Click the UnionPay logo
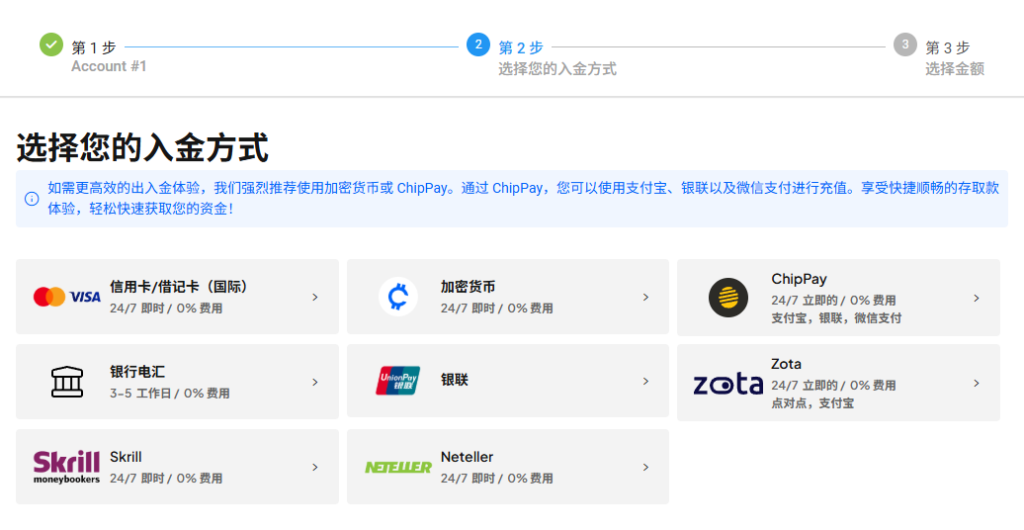1024x530 pixels. 398,382
